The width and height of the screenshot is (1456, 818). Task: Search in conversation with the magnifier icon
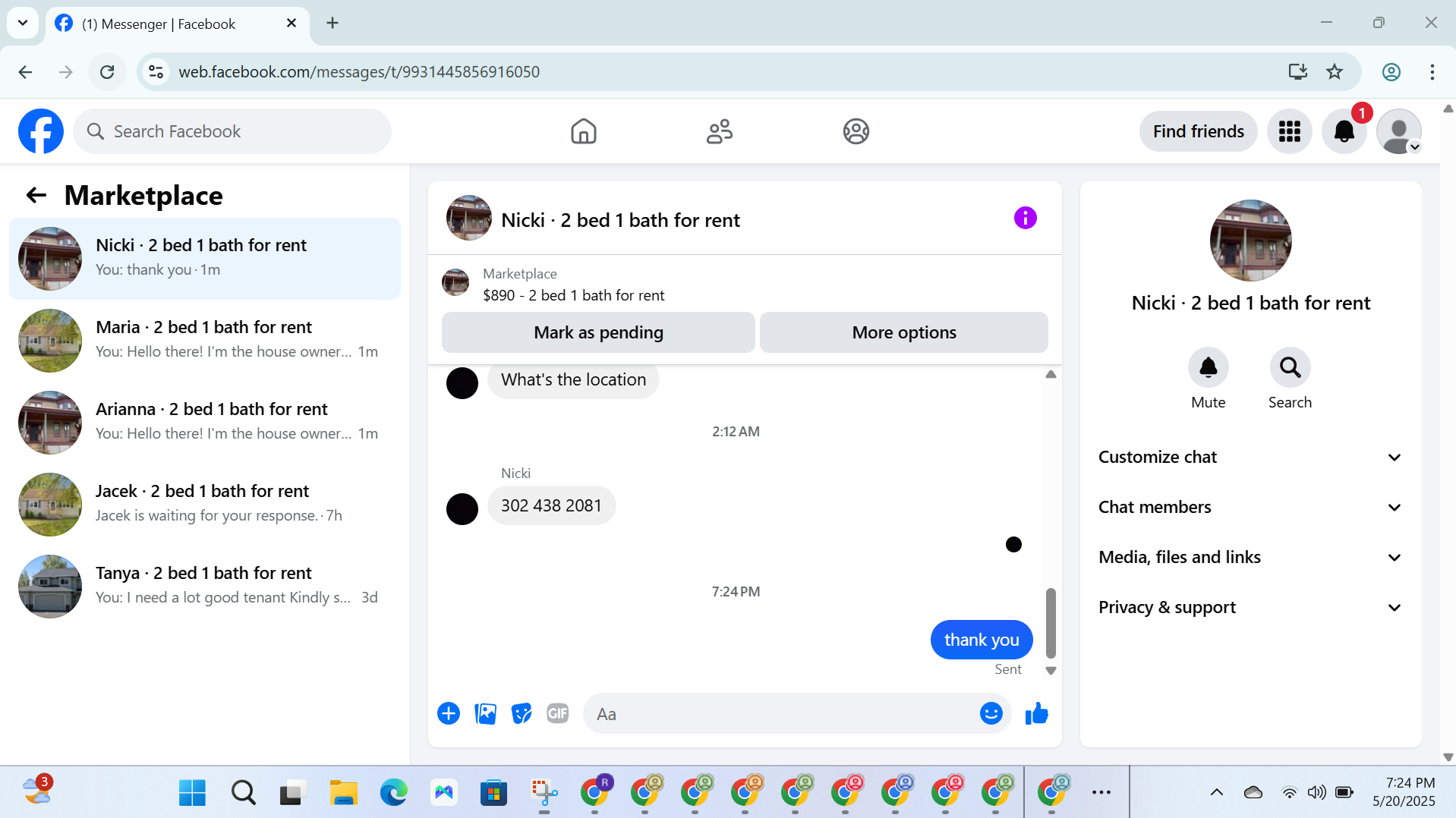coord(1290,368)
